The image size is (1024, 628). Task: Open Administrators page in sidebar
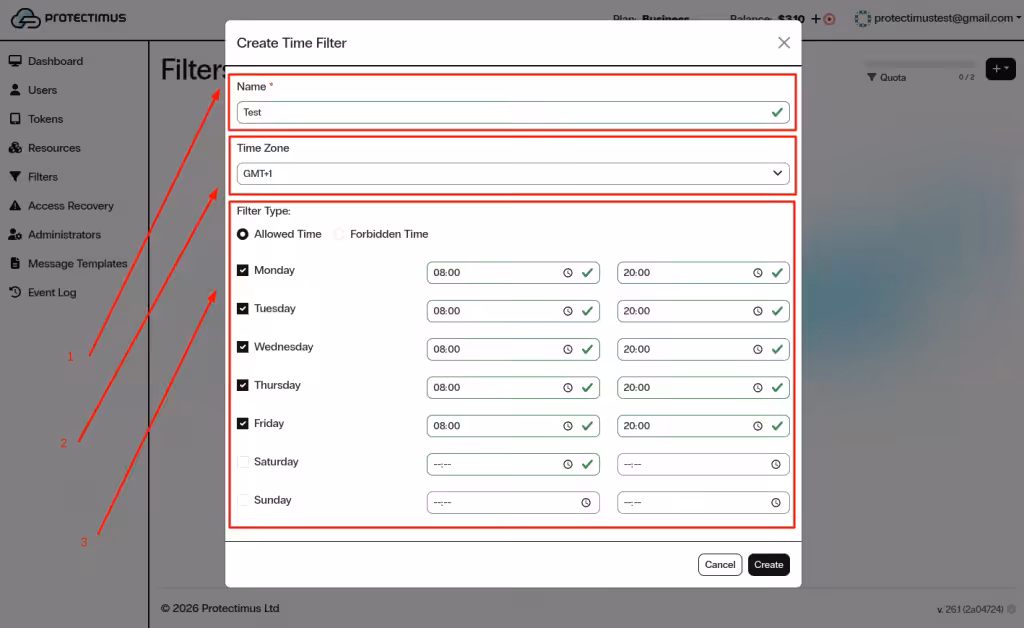(x=64, y=234)
